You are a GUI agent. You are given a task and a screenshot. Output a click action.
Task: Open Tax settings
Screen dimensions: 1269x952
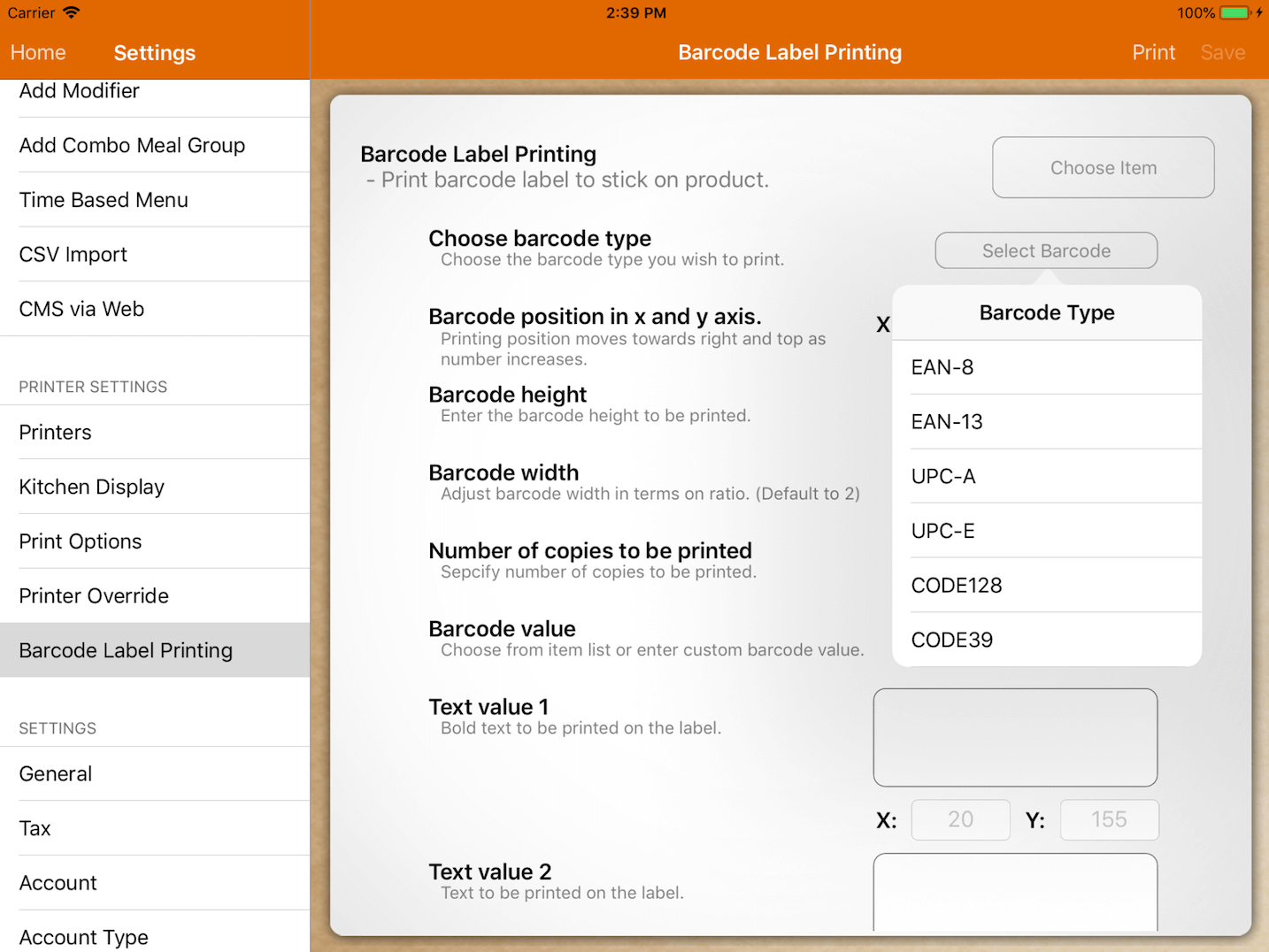155,828
